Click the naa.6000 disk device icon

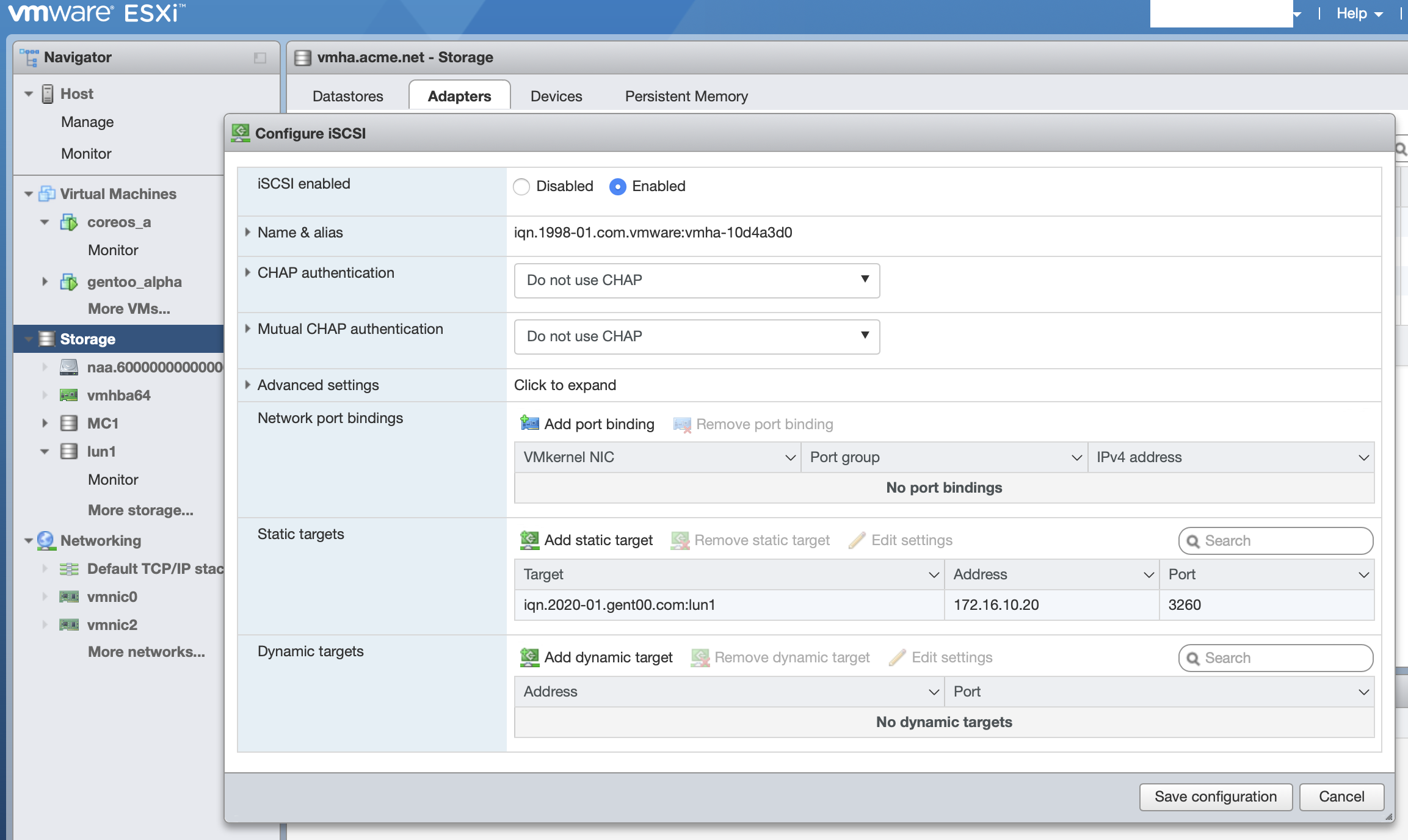point(69,367)
